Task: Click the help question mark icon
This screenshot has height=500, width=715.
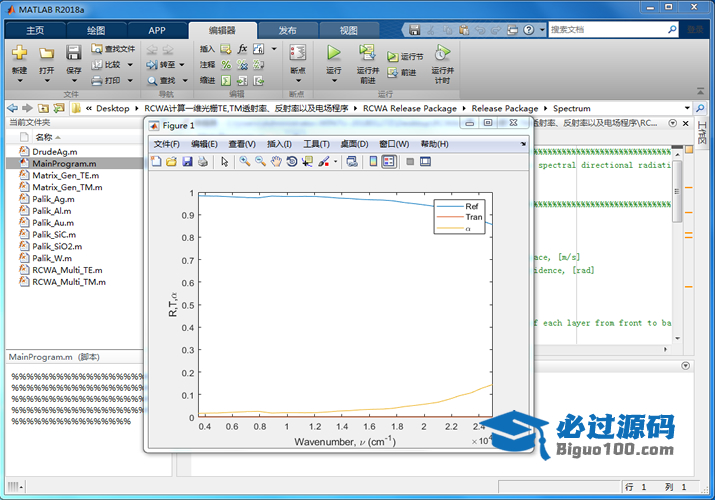Action: (528, 30)
